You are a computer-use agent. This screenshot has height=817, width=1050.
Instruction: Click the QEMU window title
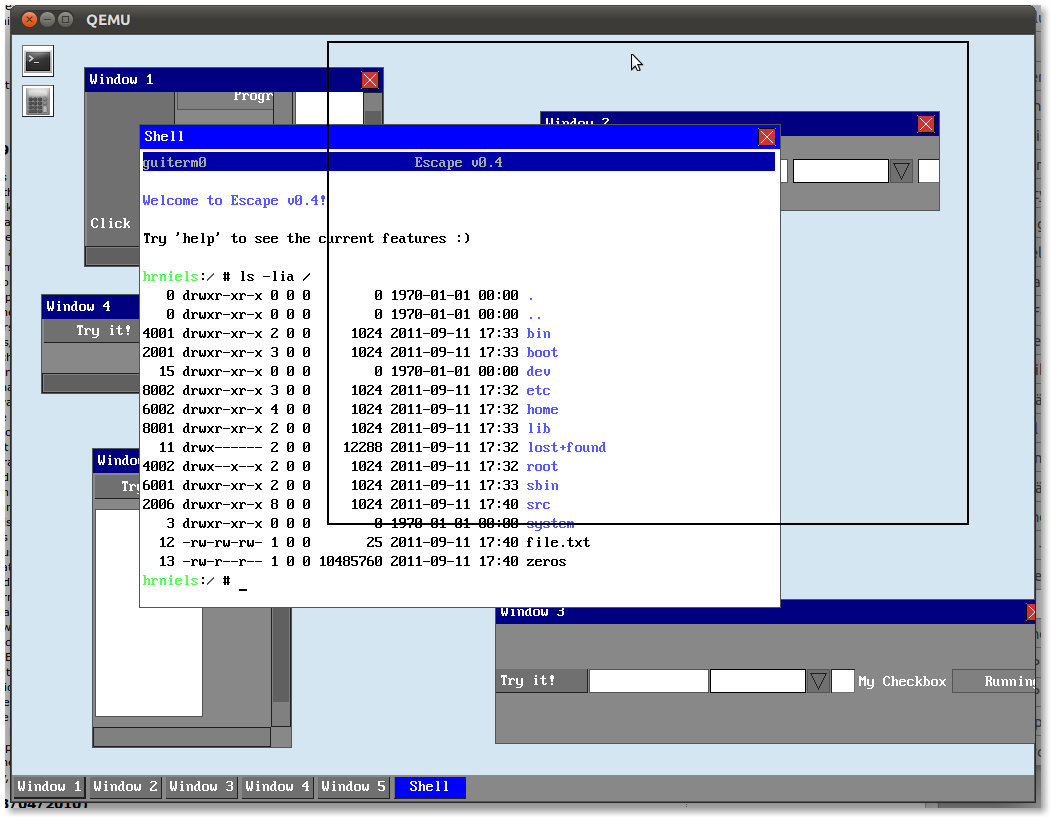click(x=108, y=20)
